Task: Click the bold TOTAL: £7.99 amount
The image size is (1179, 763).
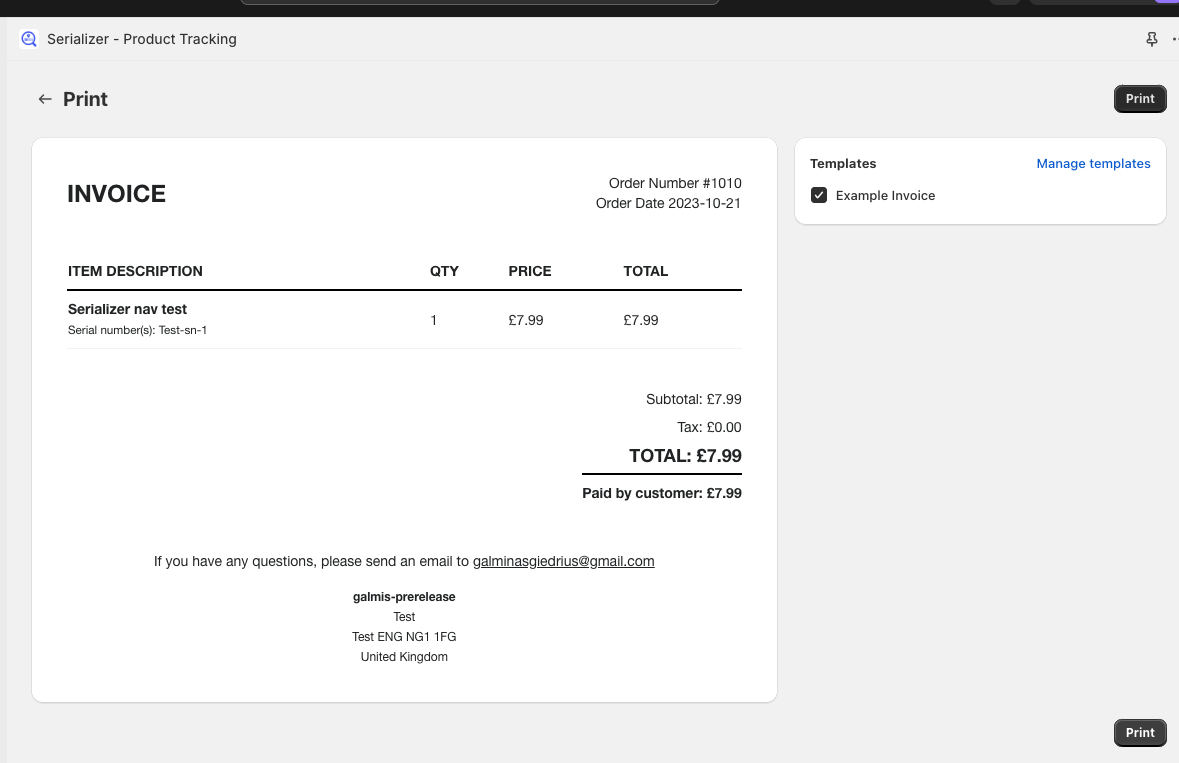Action: (685, 456)
